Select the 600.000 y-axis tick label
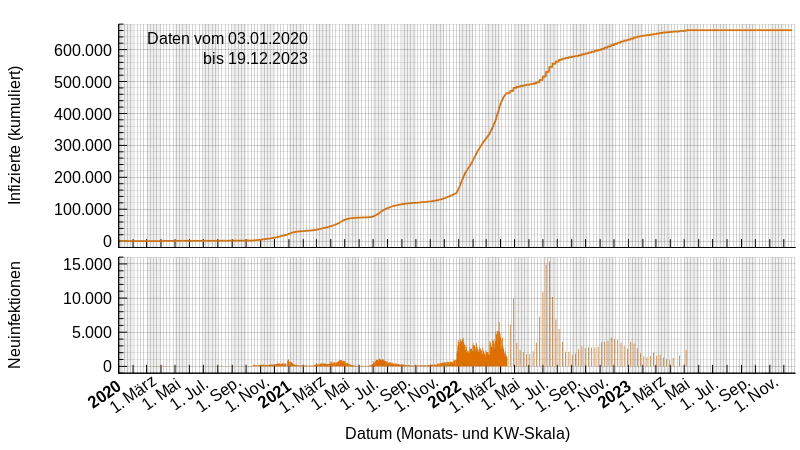800x450 pixels. 83,50
